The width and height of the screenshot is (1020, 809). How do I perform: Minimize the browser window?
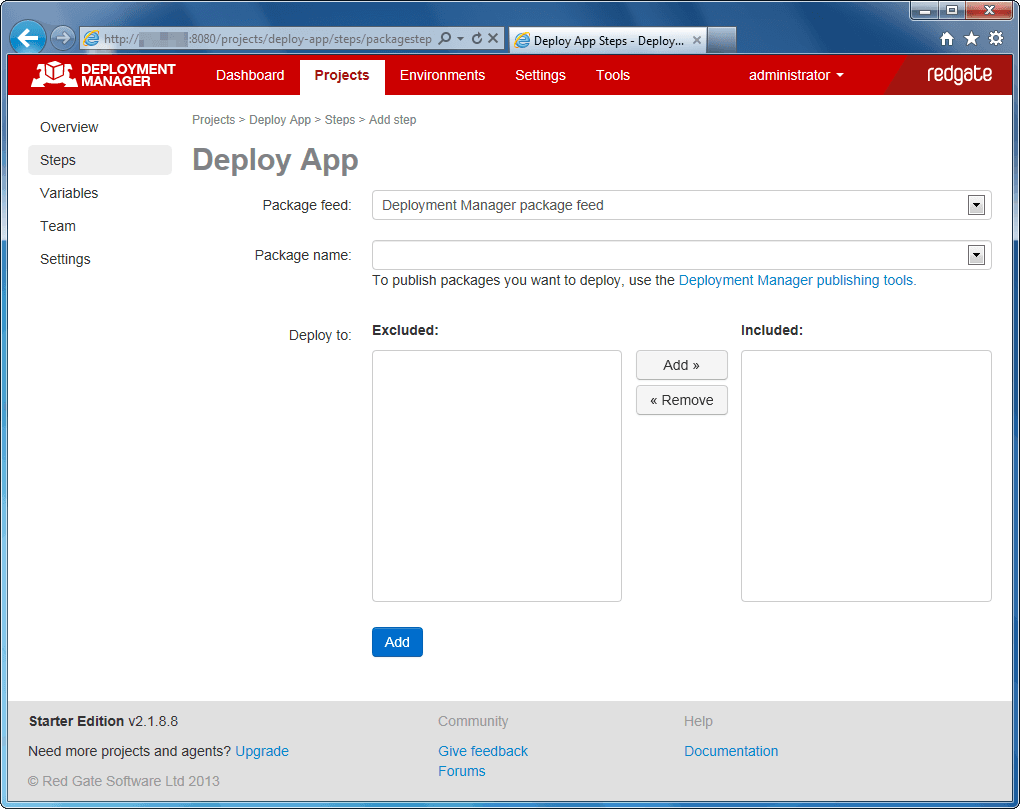[x=924, y=10]
